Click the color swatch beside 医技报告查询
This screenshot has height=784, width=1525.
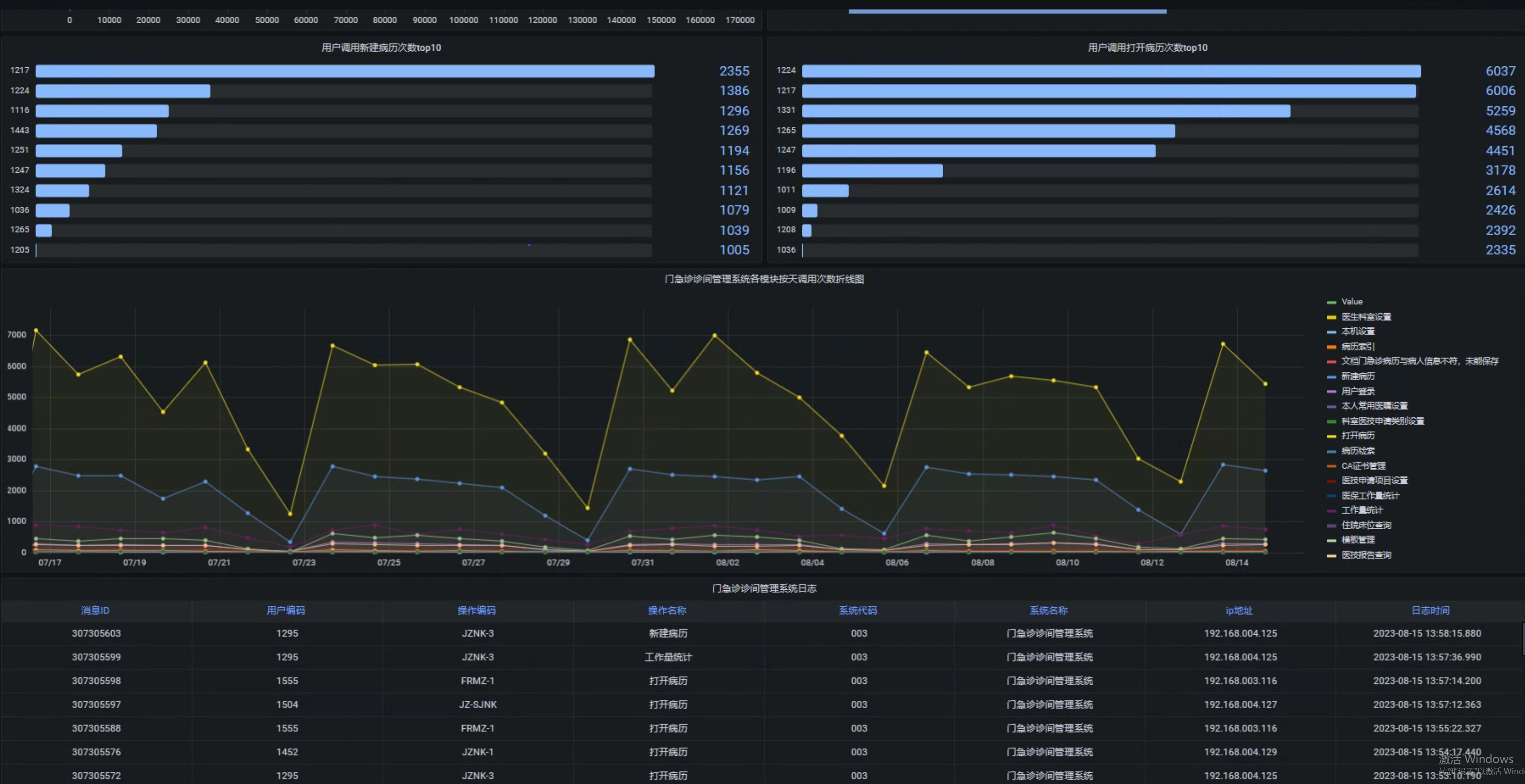[x=1331, y=555]
